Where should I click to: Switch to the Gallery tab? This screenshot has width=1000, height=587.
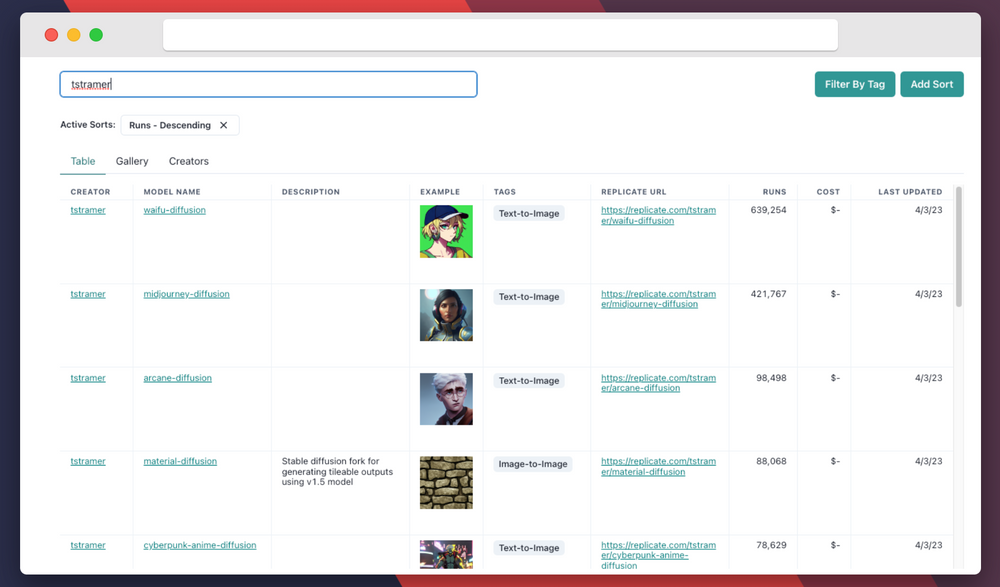coord(131,161)
